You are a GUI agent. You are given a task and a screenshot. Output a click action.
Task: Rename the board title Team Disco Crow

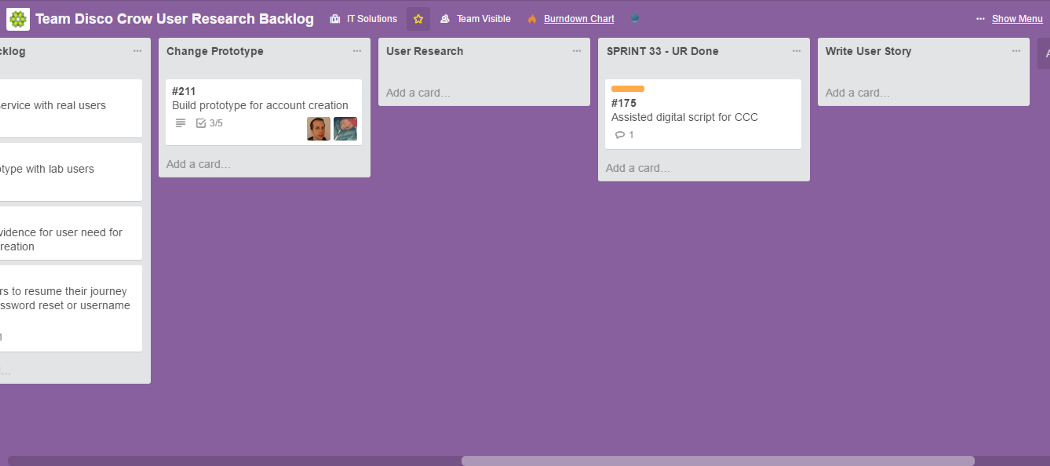(x=174, y=19)
